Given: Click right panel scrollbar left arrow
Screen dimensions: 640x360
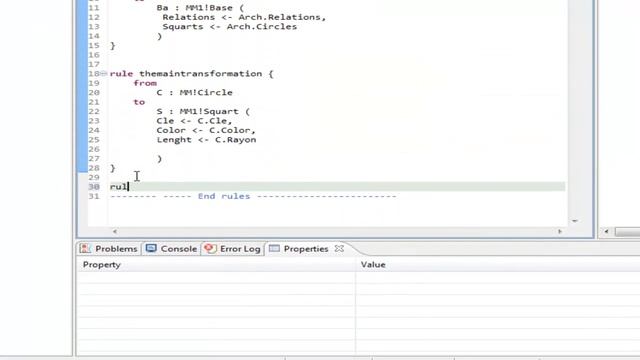Looking at the screenshot, I should pyautogui.click(x=606, y=231).
